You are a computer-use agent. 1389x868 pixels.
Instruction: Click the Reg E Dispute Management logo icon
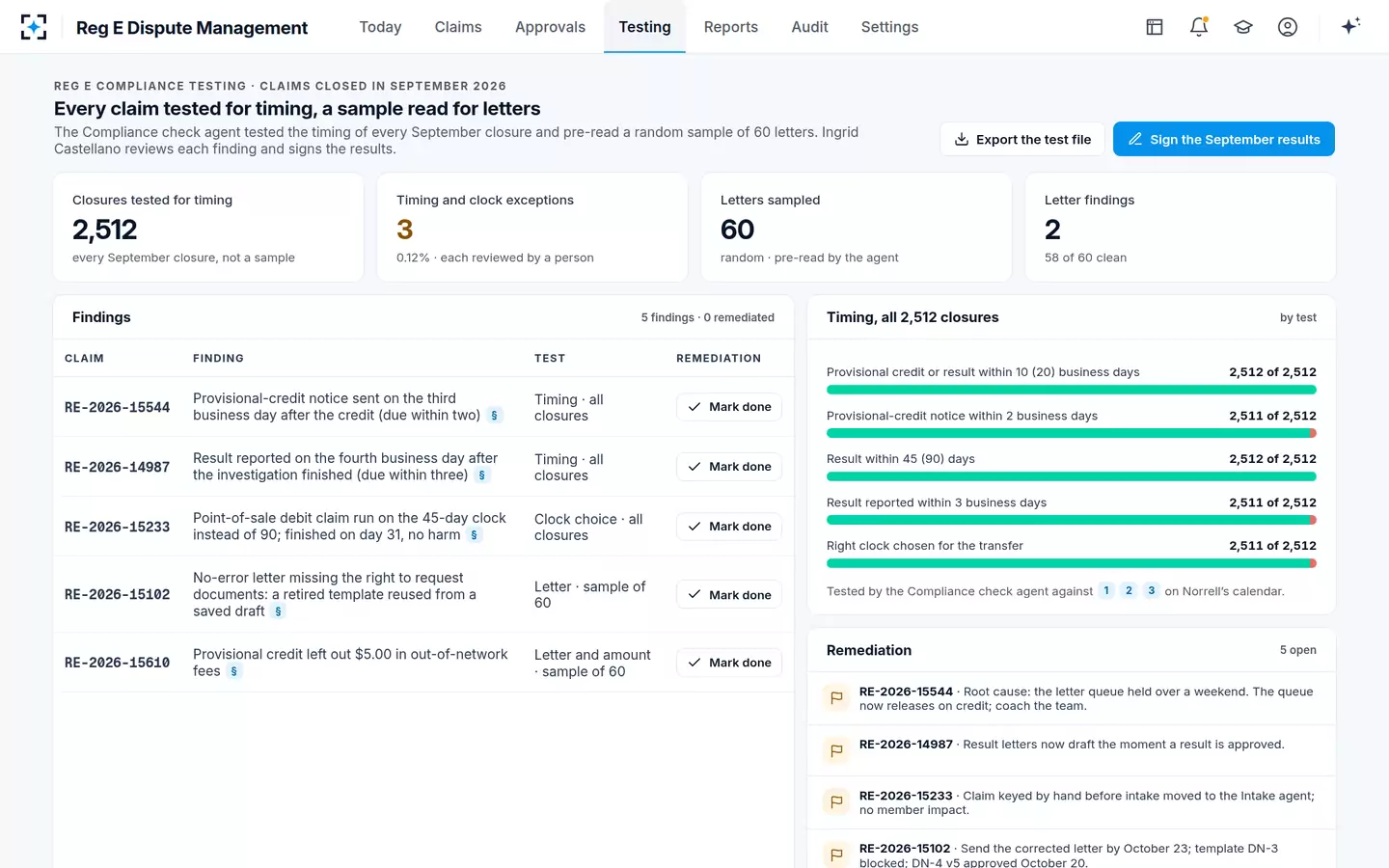[34, 27]
